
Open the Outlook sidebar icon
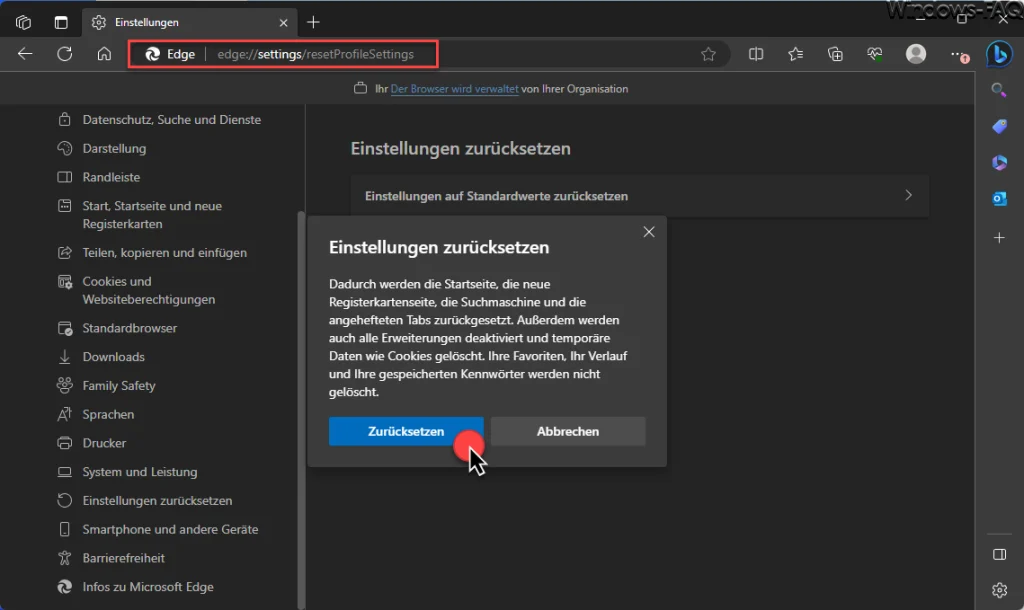point(999,199)
